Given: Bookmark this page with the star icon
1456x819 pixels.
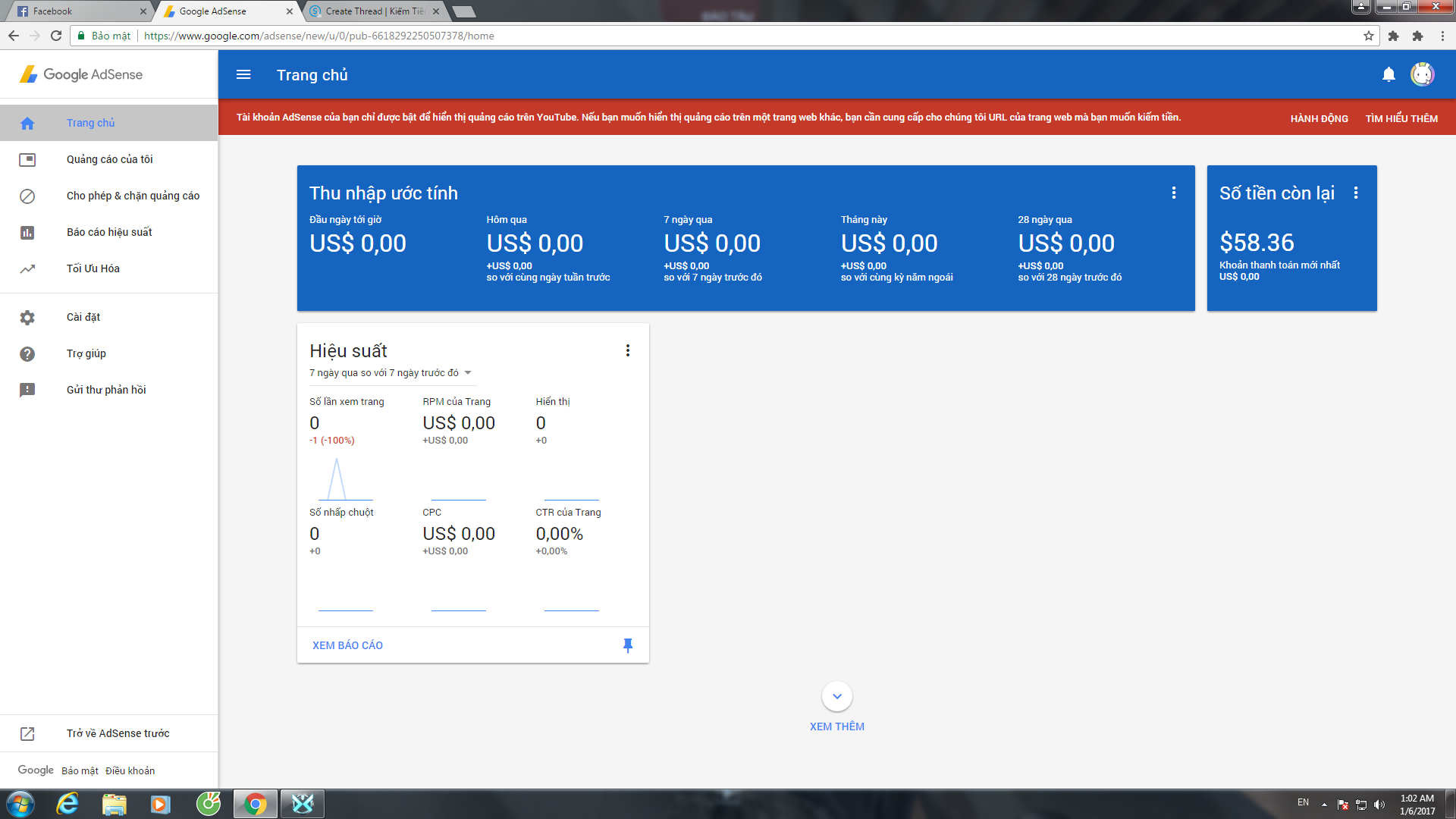Looking at the screenshot, I should click(1368, 36).
